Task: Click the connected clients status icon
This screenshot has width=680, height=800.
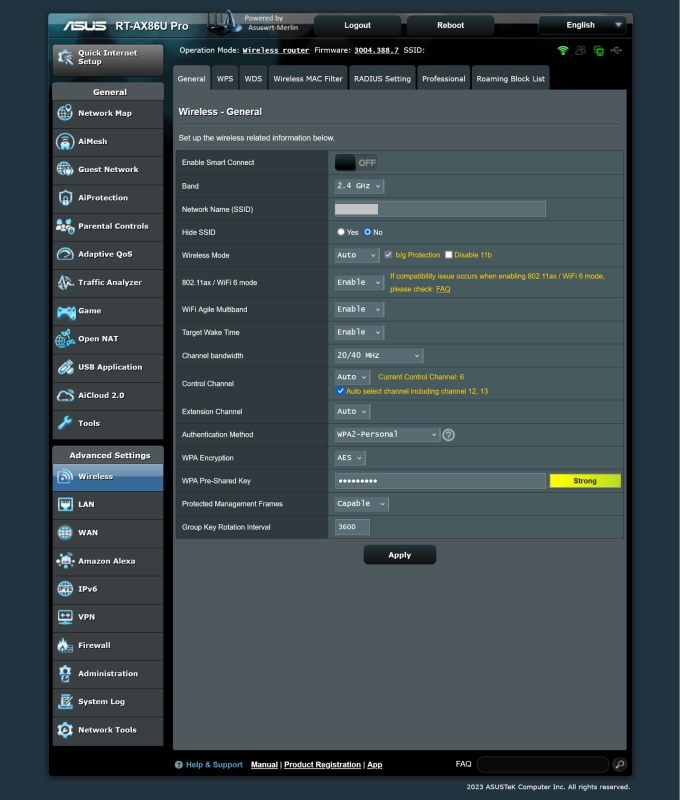Action: [581, 51]
